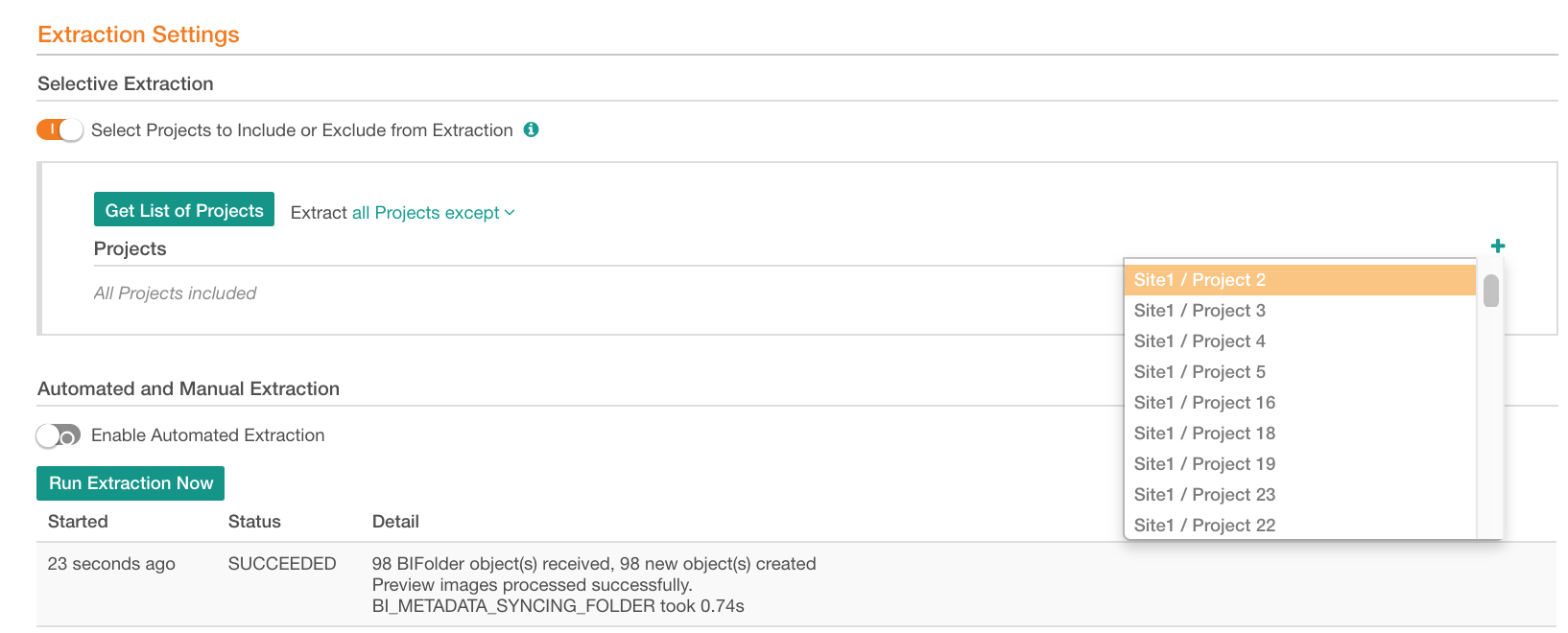1568x633 pixels.
Task: Open the 'all Projects except' dropdown
Action: point(434,213)
